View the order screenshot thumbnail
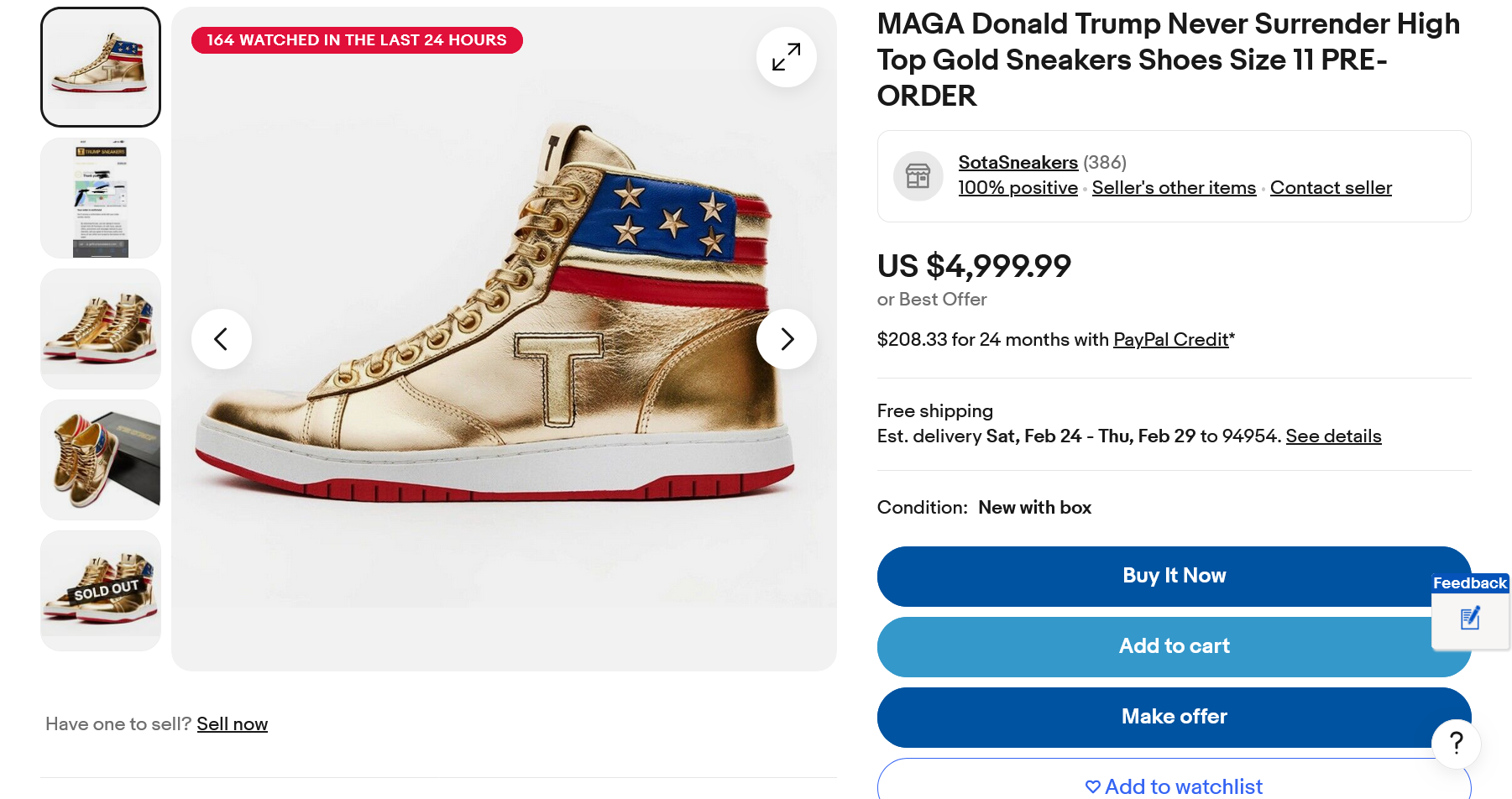 [101, 198]
